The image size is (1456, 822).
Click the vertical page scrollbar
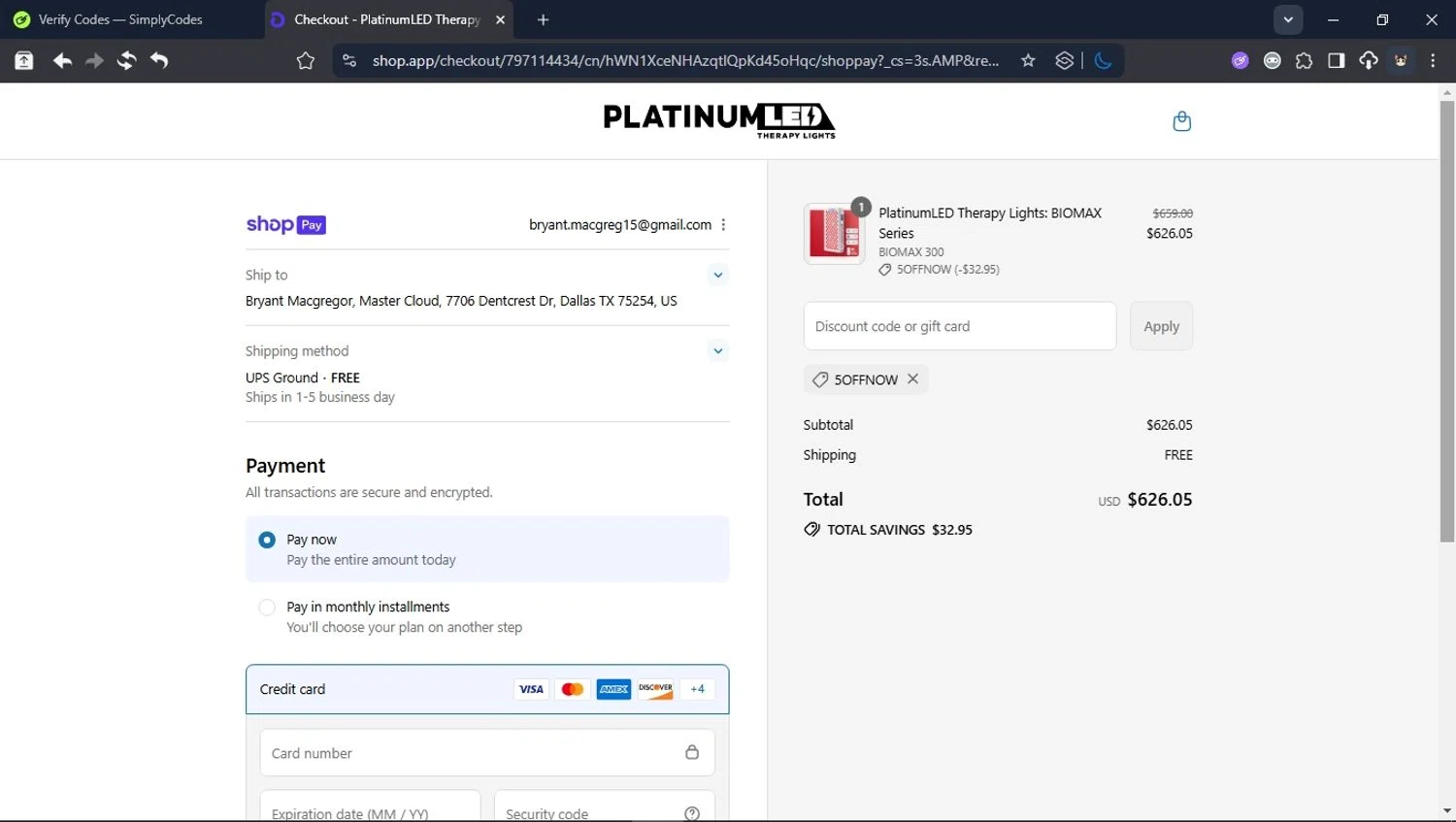pos(1447,320)
